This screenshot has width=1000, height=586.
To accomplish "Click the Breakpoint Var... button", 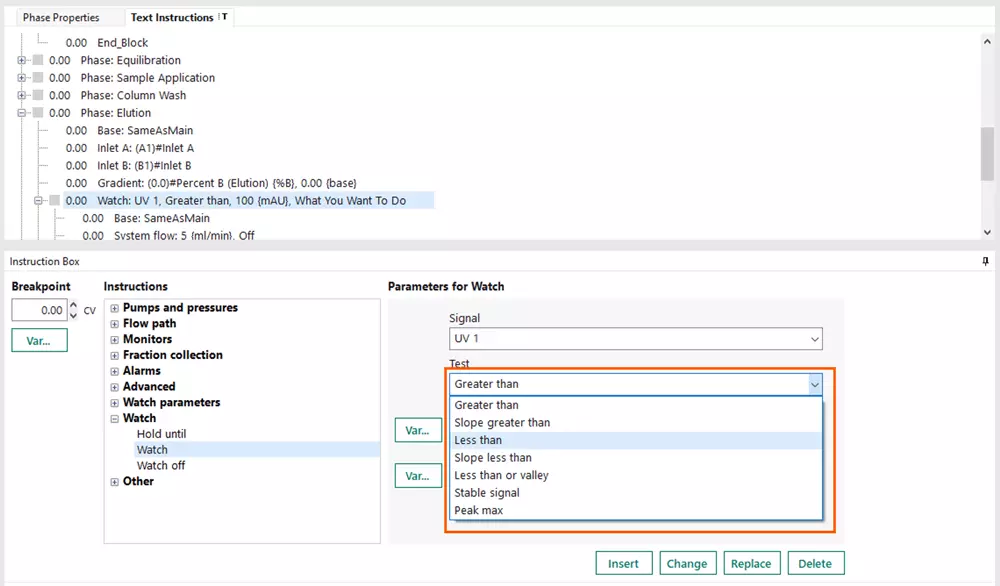I will click(x=38, y=340).
